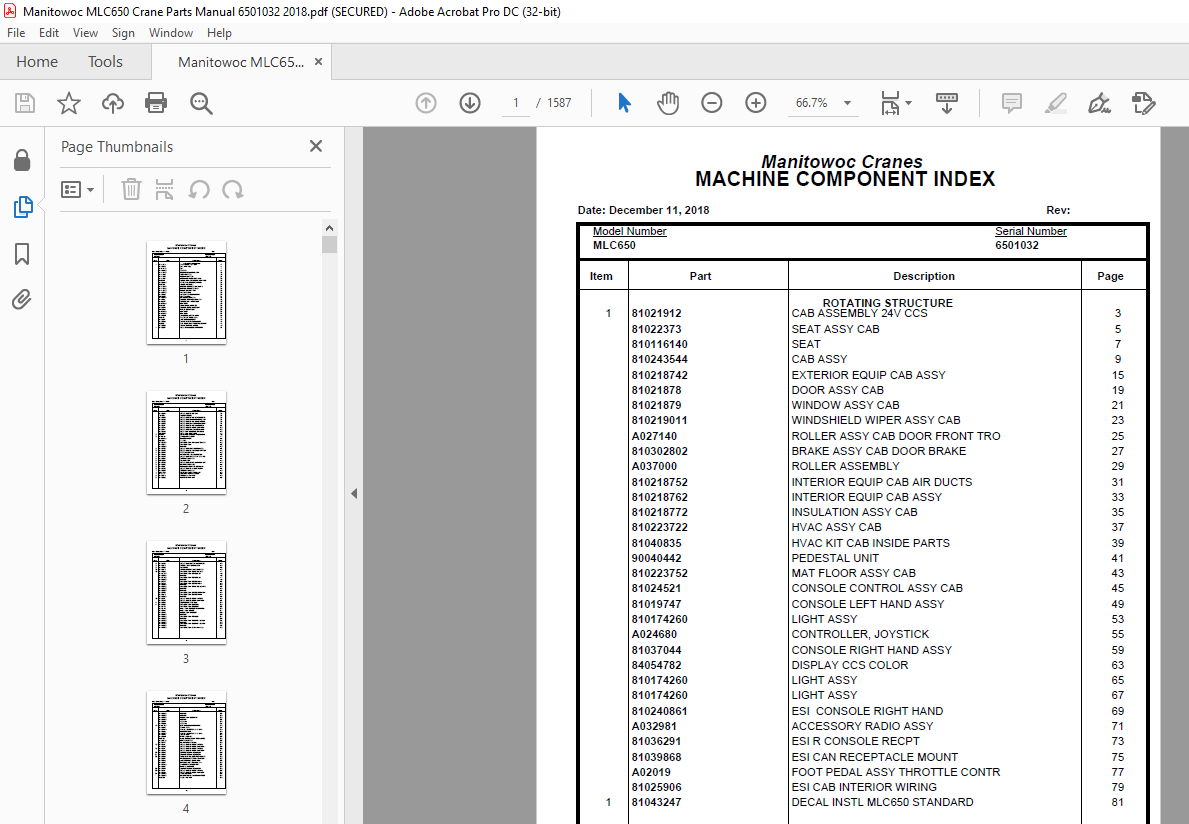Open the fit page scrolling options
This screenshot has height=824, width=1189.
[896, 103]
